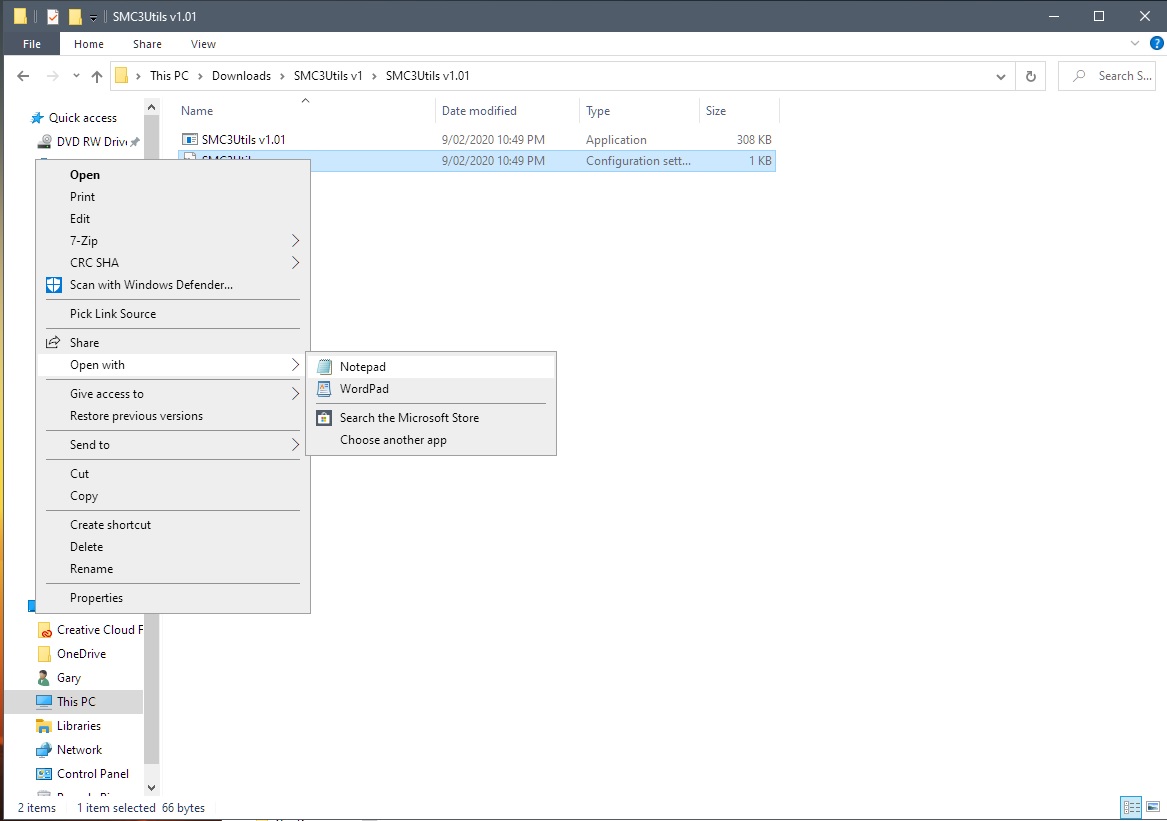The image size is (1167, 821).
Task: Click the Back navigation arrow
Action: 23,76
